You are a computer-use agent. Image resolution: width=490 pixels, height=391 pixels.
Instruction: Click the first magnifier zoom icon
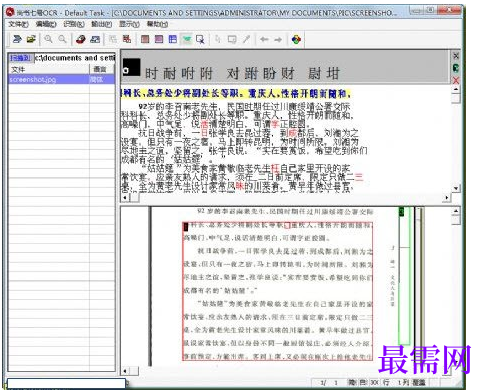click(48, 39)
